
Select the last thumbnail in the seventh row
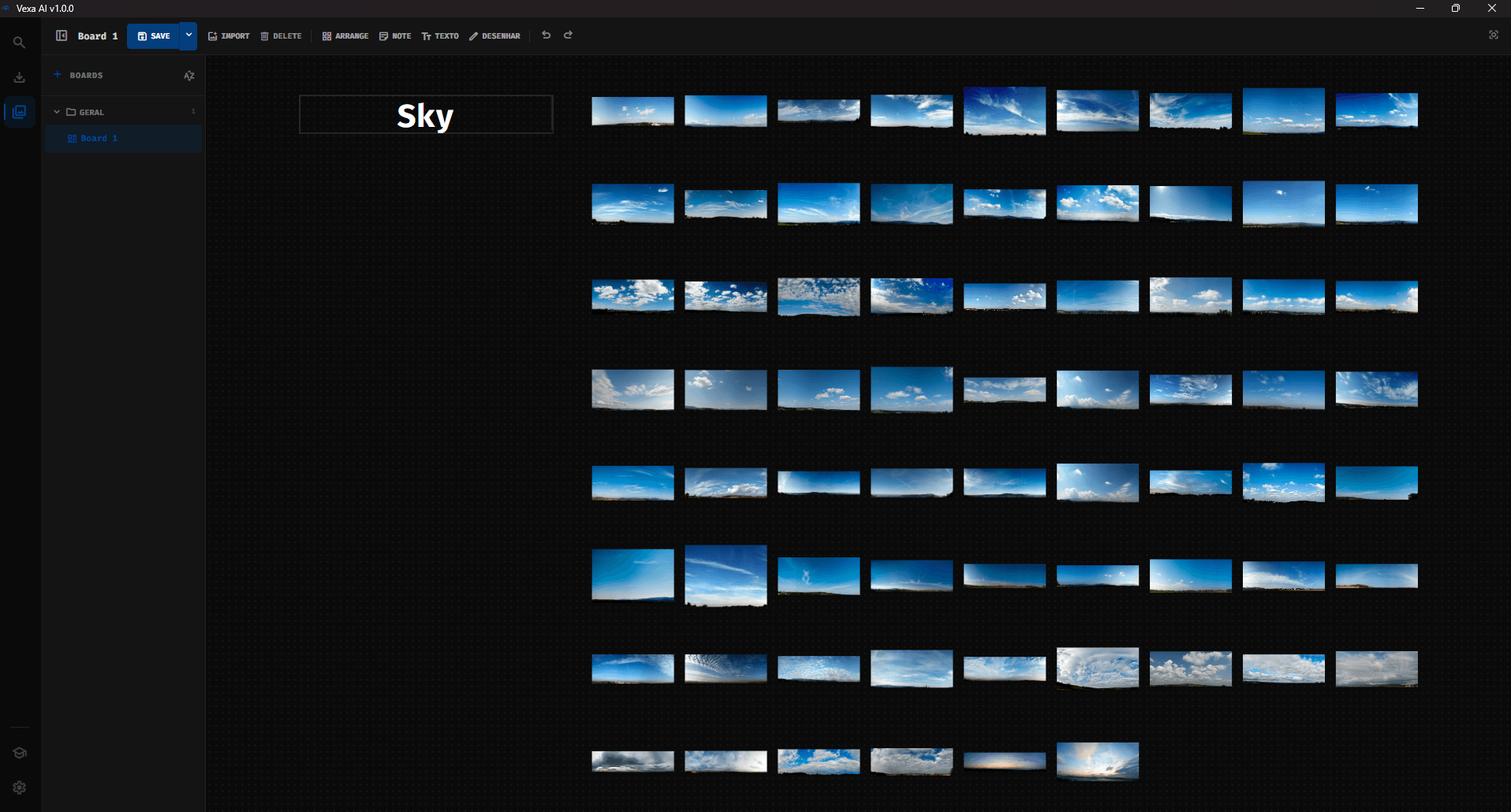1376,669
